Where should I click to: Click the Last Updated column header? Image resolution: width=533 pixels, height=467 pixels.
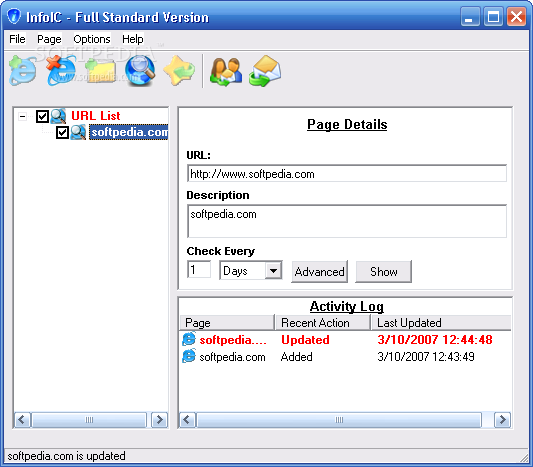pyautogui.click(x=441, y=323)
